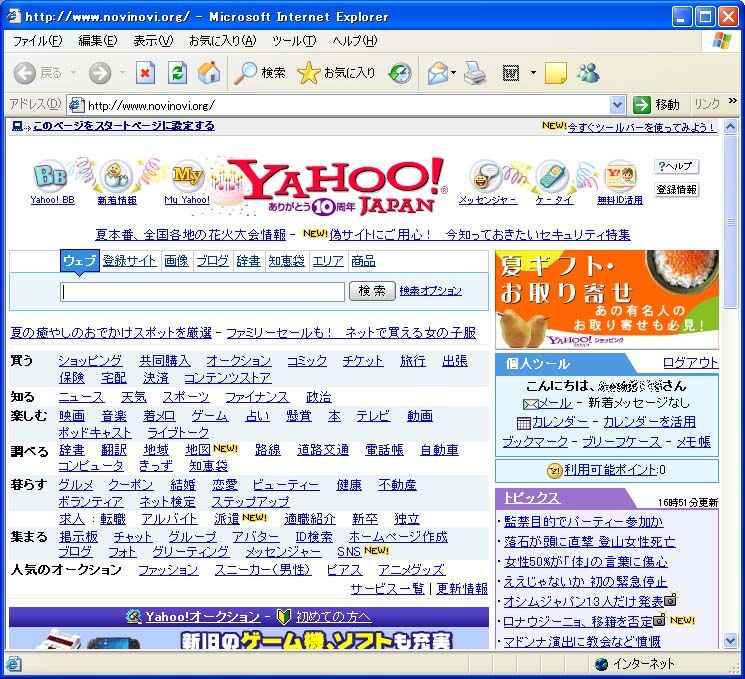Click the camera icon beside オシムジャパン headline

tap(670, 600)
